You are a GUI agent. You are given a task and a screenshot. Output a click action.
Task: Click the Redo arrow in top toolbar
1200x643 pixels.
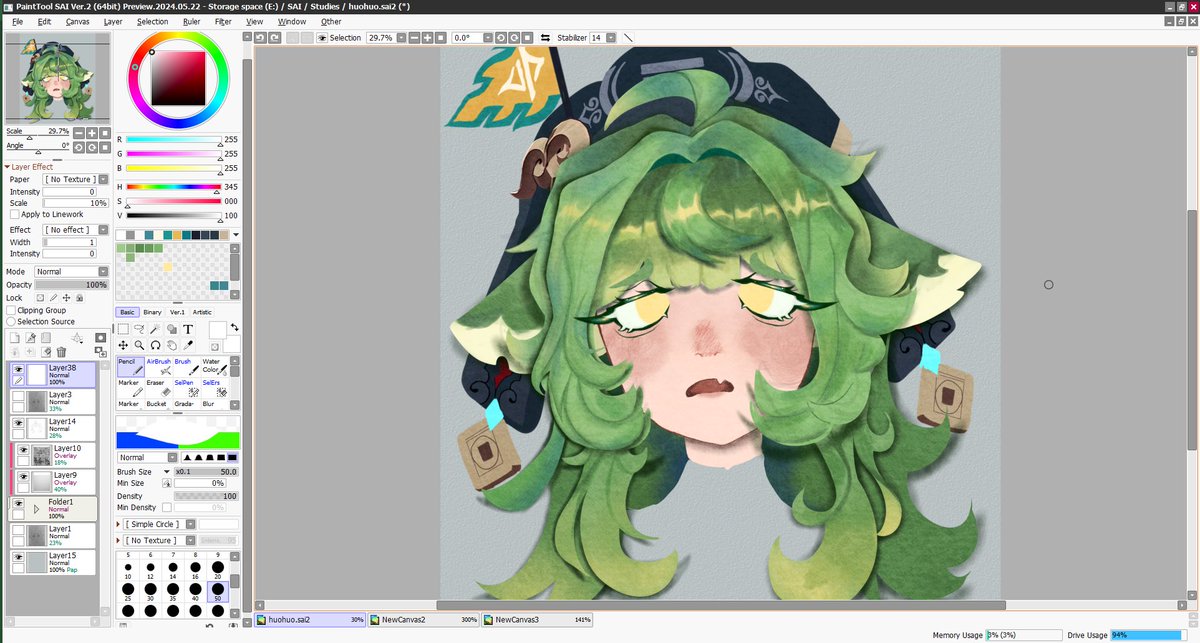click(274, 37)
